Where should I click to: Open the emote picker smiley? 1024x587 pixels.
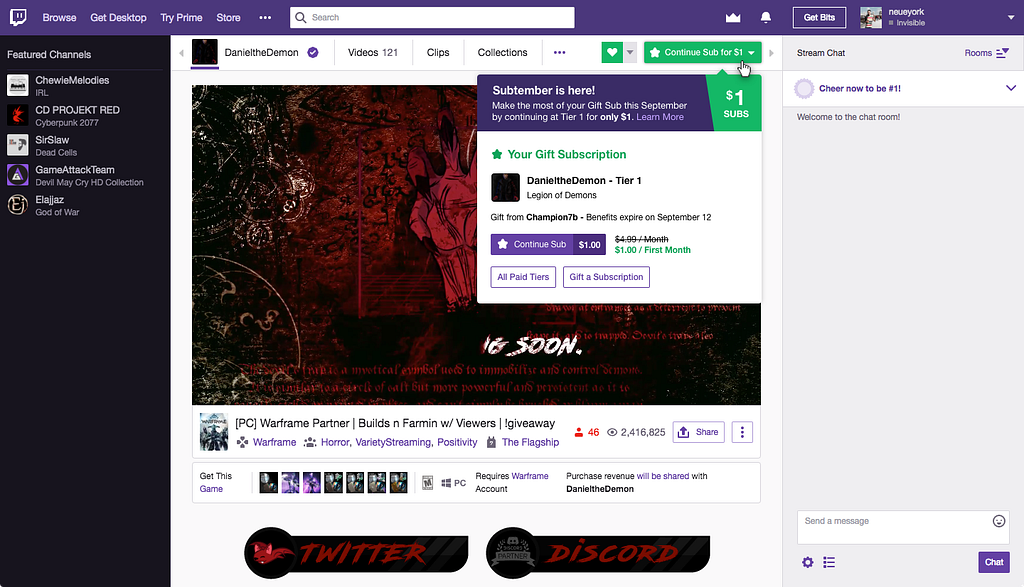coord(999,520)
